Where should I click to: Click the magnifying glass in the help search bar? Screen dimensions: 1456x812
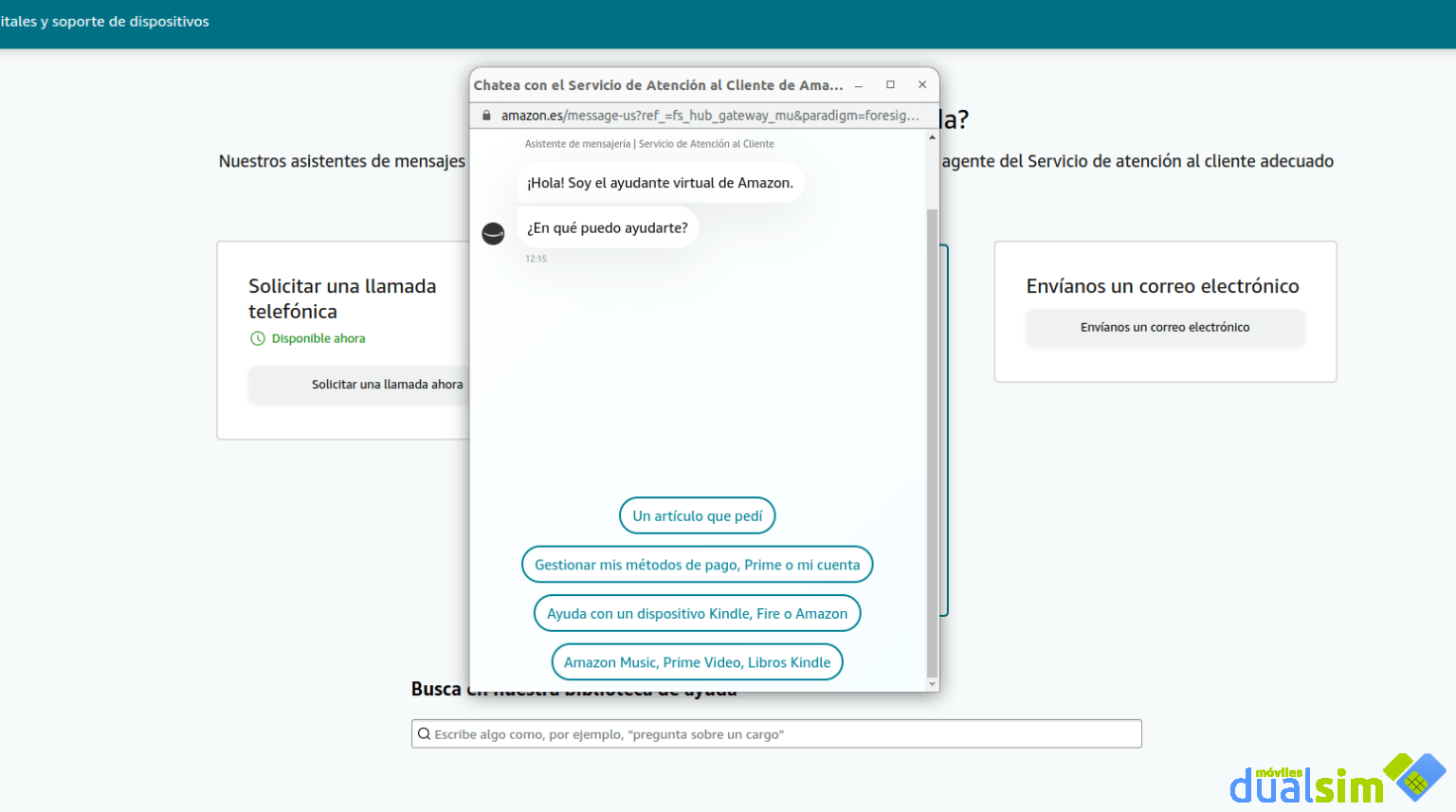[x=424, y=733]
